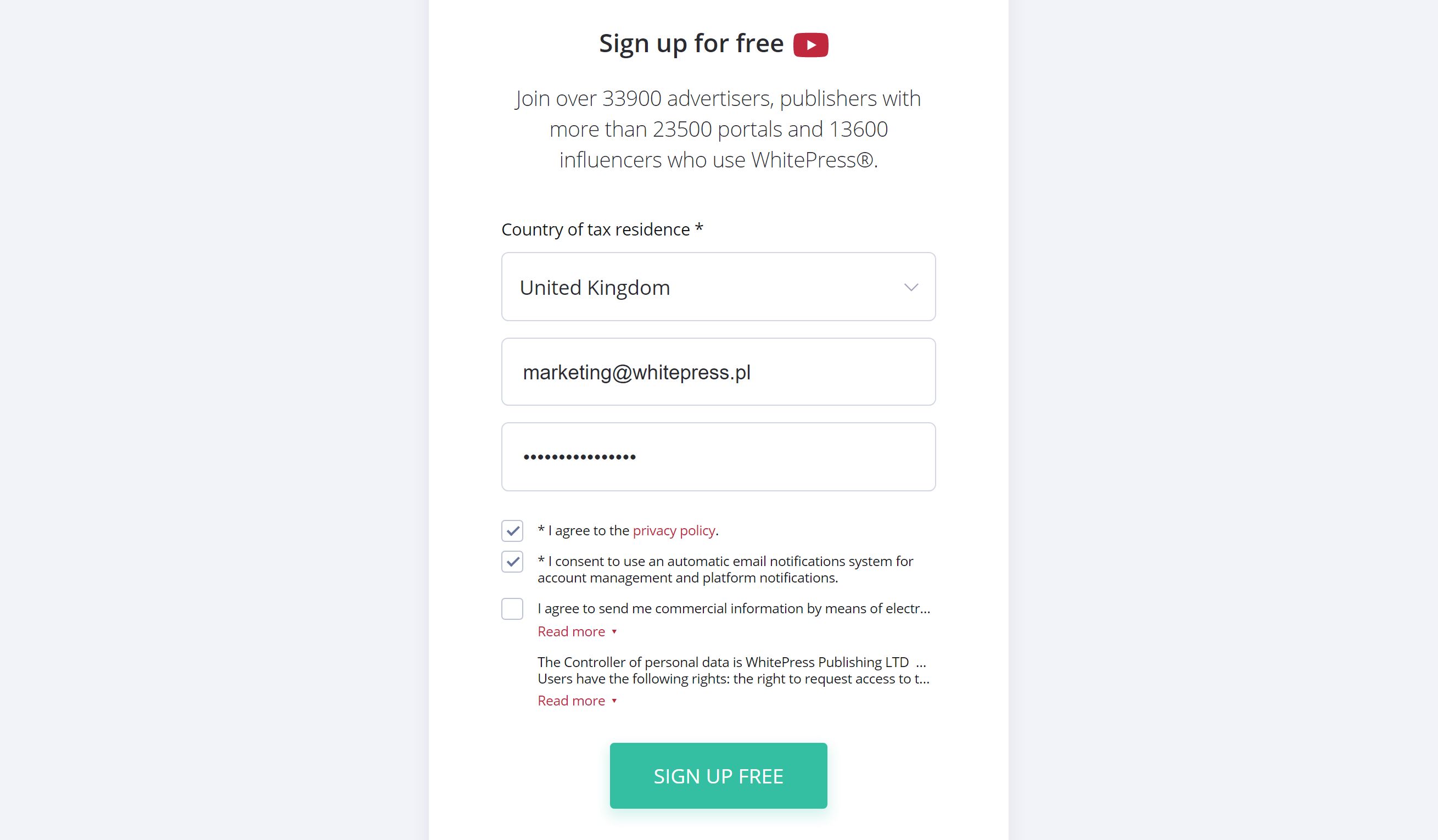Untick the automatic email notifications consent checkbox
This screenshot has width=1438, height=840.
[x=512, y=562]
